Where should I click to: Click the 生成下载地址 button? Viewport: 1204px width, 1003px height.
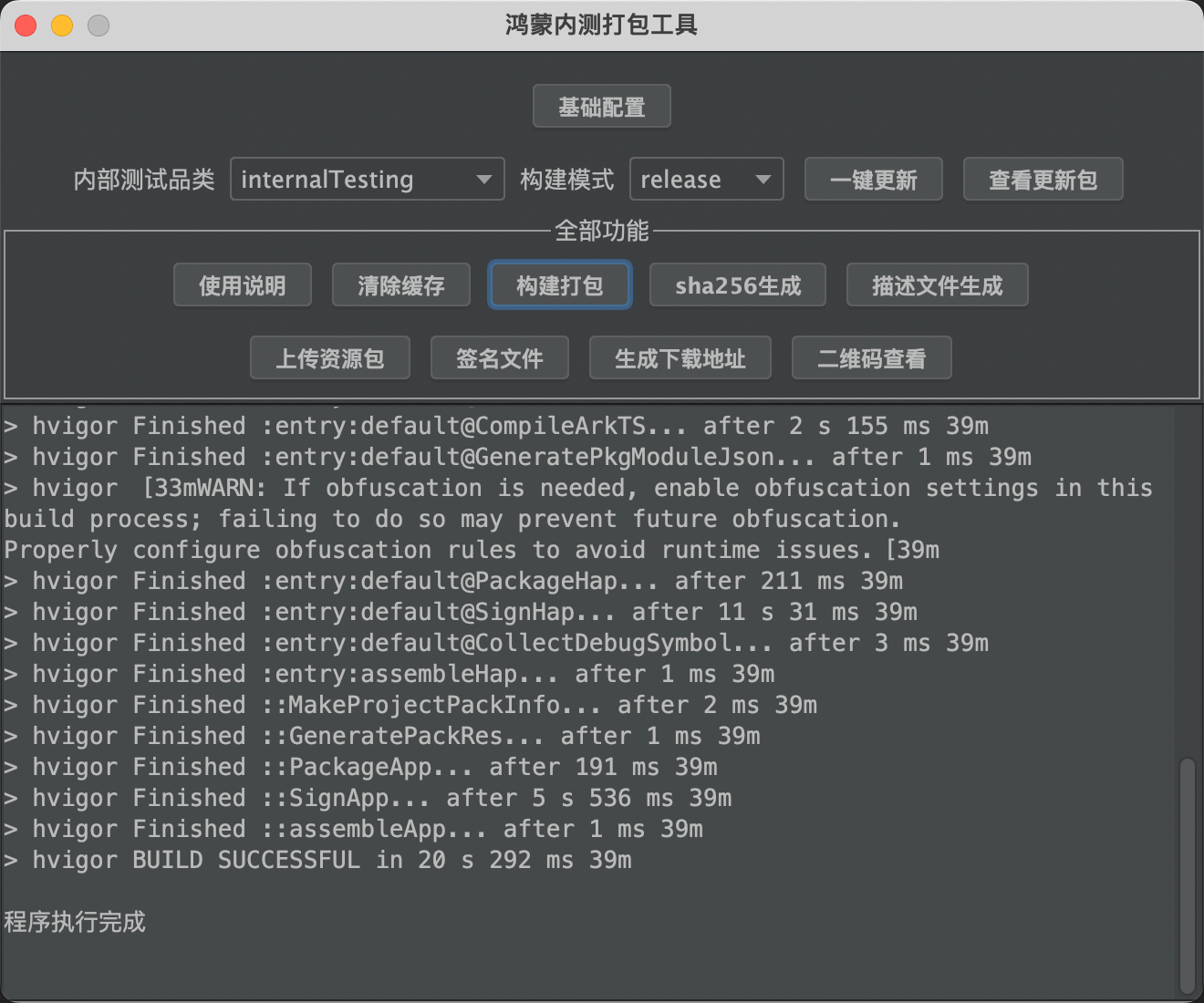(680, 357)
